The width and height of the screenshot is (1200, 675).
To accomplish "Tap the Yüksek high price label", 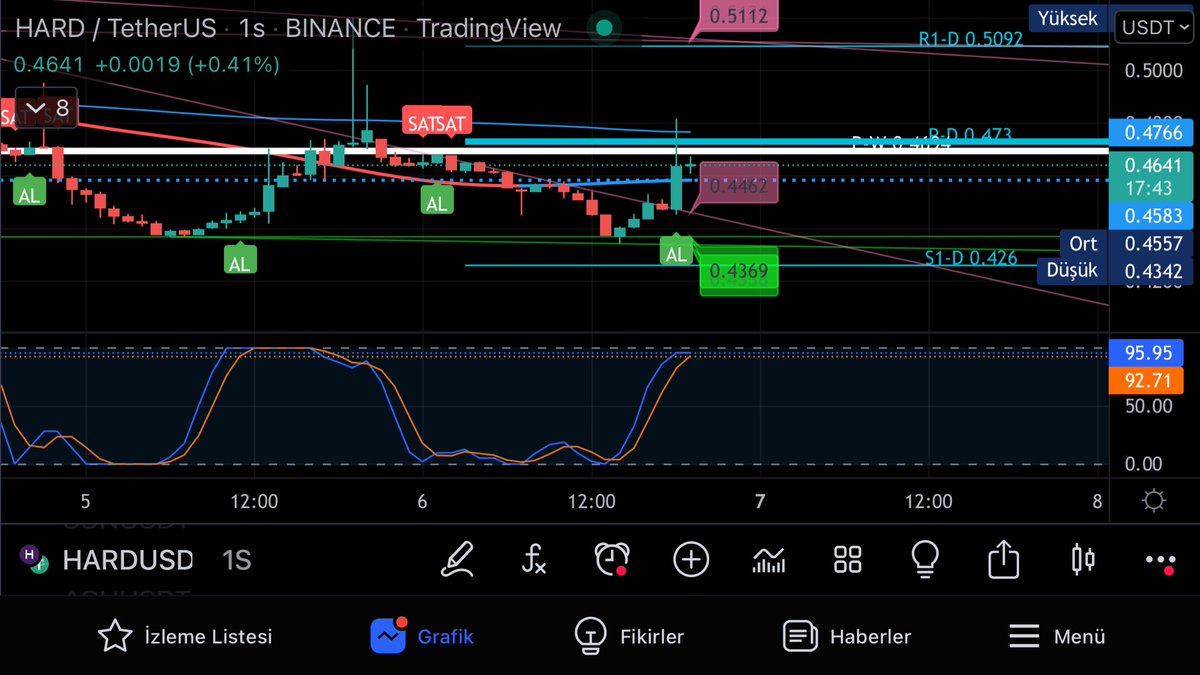I will pos(1066,18).
